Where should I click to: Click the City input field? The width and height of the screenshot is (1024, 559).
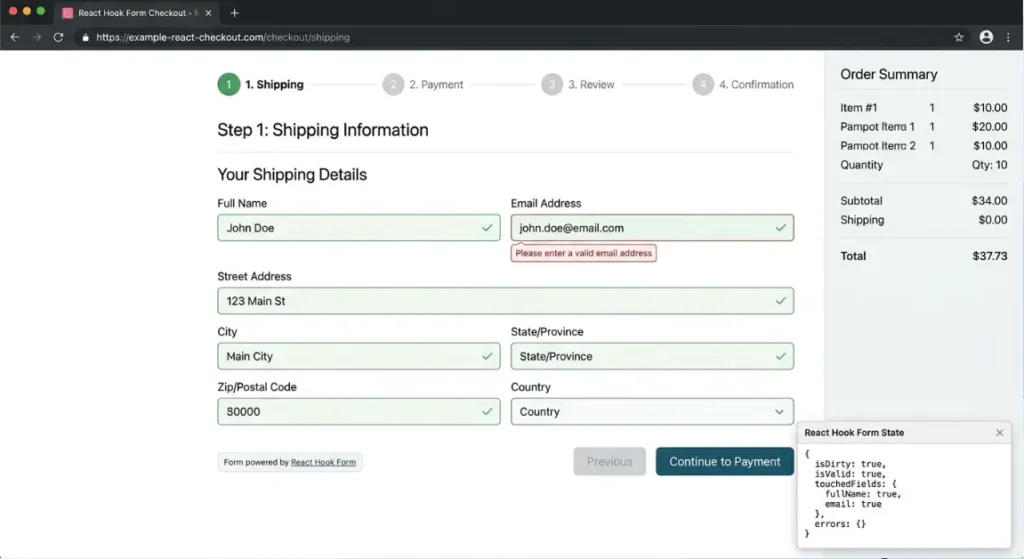coord(359,357)
